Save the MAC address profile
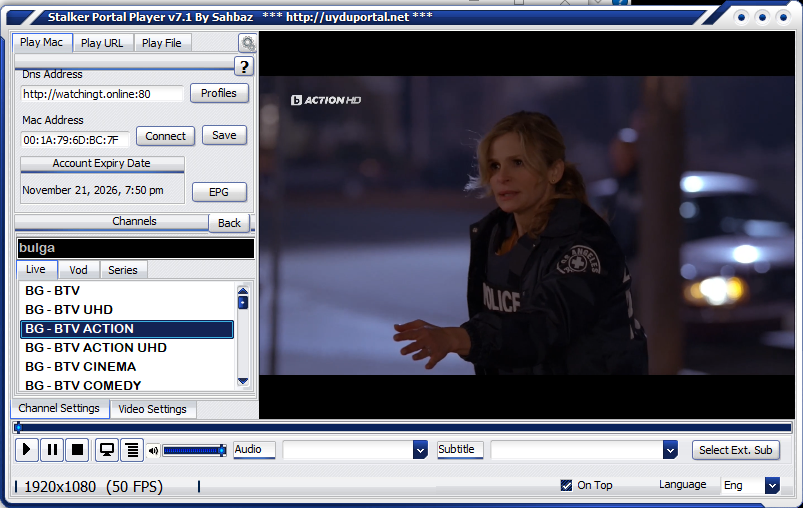Image resolution: width=803 pixels, height=508 pixels. (x=224, y=135)
